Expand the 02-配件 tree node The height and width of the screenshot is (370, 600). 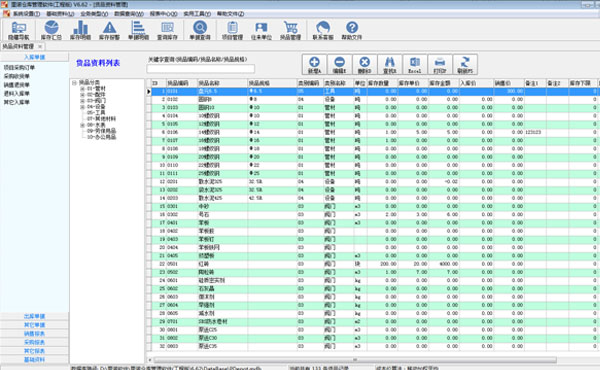[x=82, y=95]
